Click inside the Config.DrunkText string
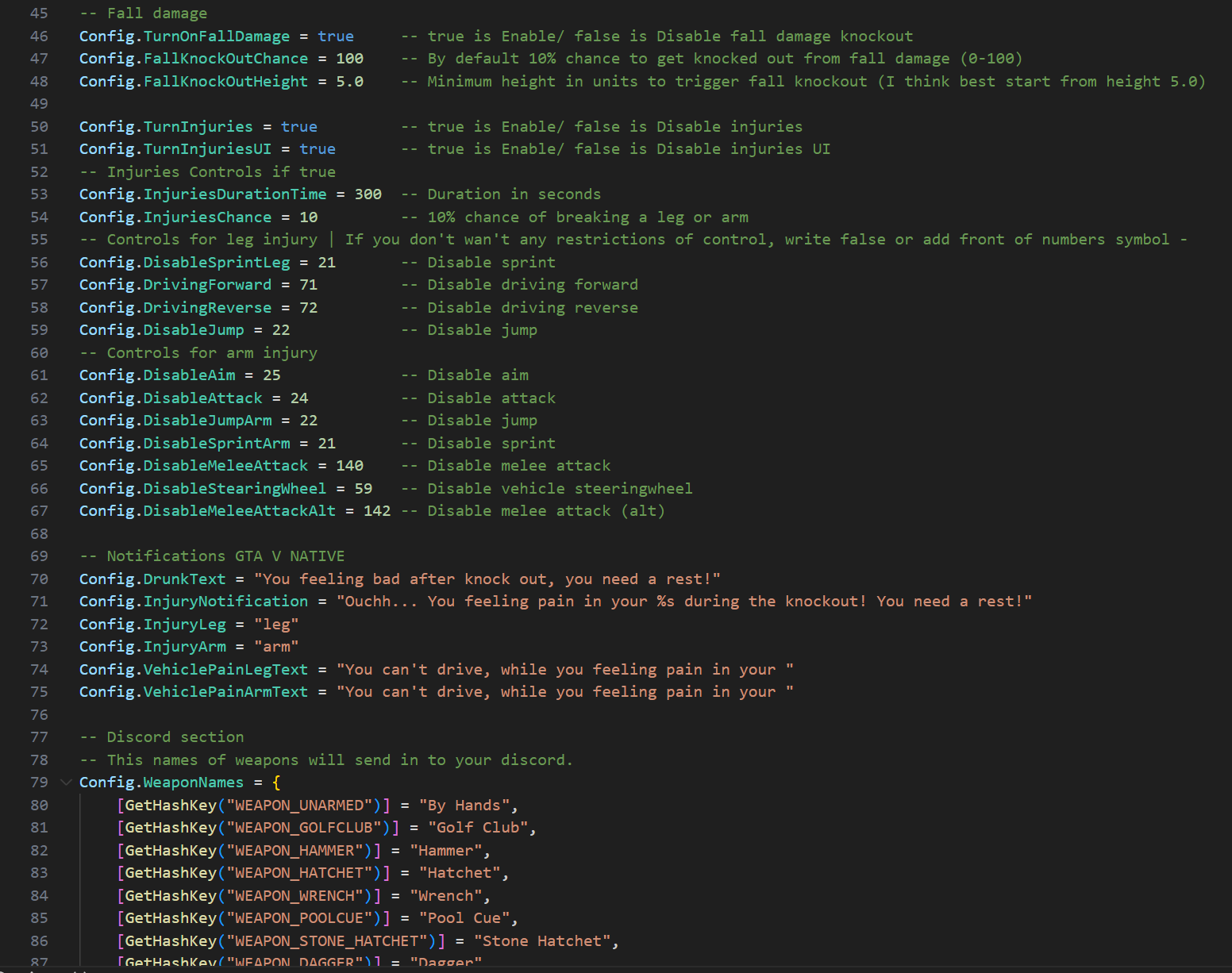Viewport: 1232px width, 973px height. coord(486,579)
